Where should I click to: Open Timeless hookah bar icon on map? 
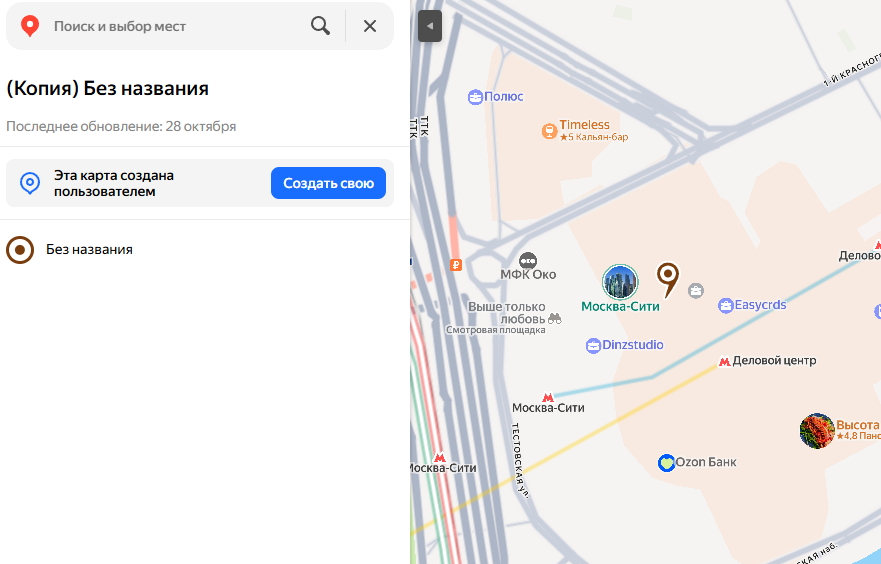click(x=549, y=131)
